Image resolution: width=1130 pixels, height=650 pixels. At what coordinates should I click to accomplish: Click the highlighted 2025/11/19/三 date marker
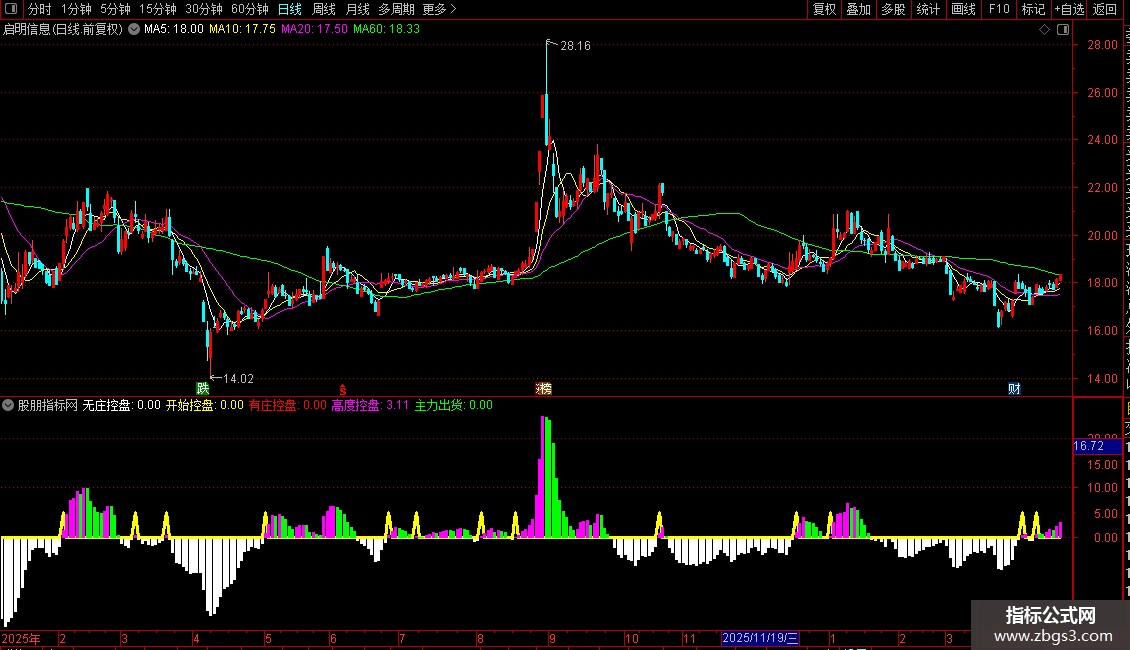pos(760,638)
